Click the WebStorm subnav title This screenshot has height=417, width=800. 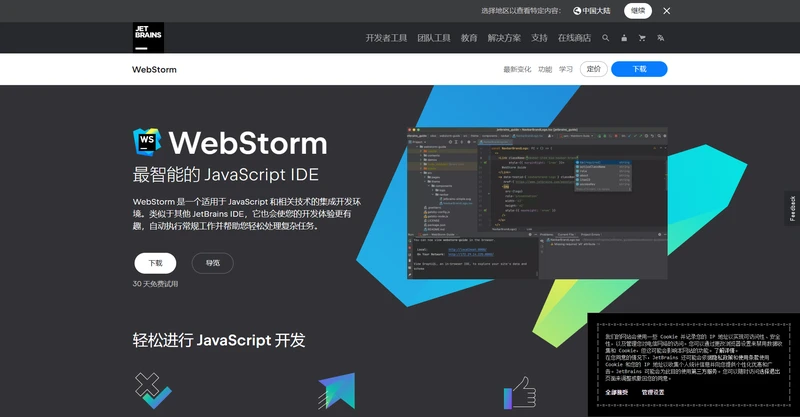154,69
